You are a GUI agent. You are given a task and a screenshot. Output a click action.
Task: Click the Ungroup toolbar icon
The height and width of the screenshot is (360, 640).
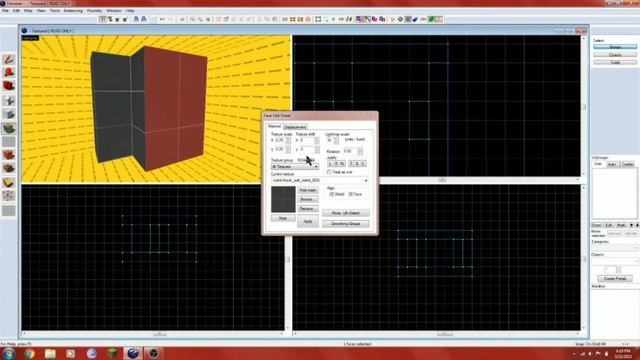tap(200, 19)
